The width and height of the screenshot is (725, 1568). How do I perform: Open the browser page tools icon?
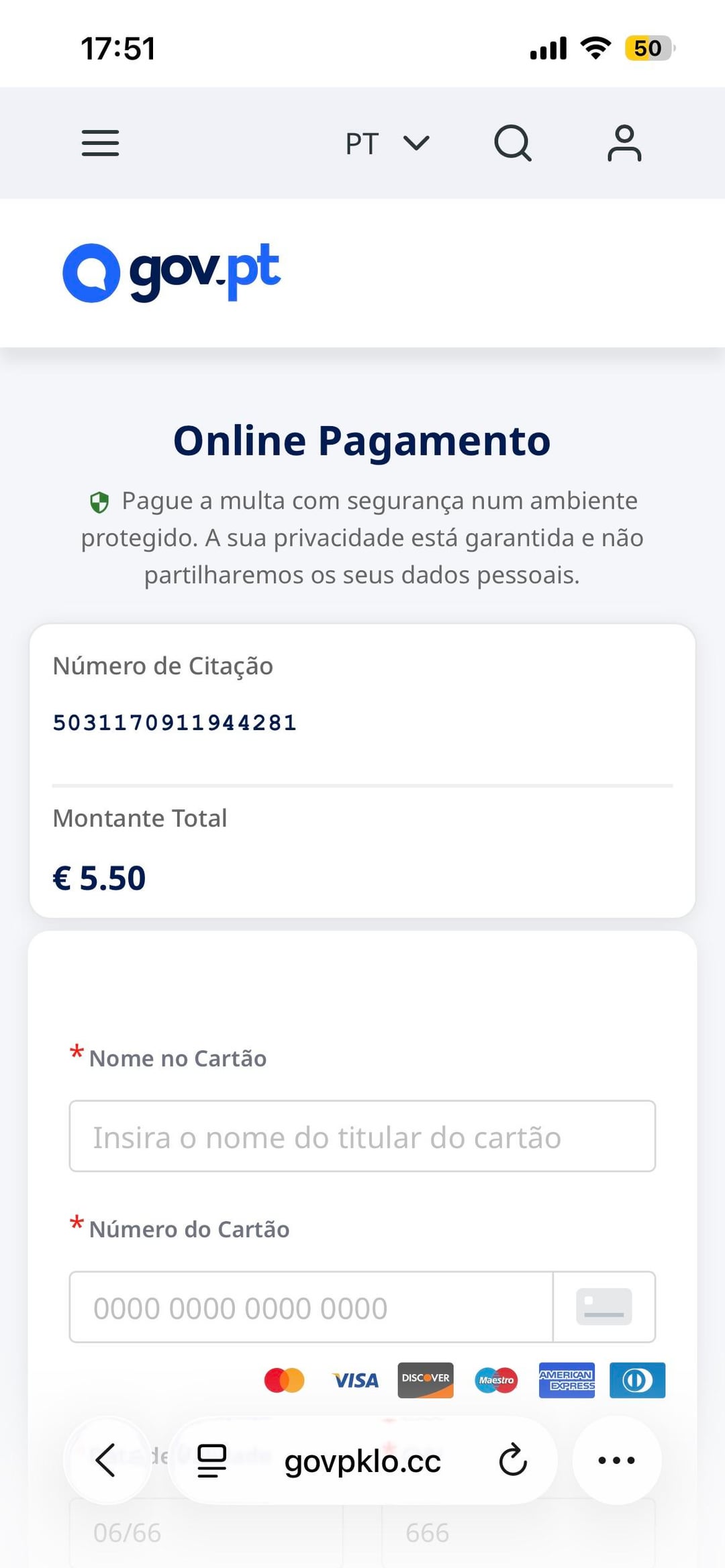[211, 1460]
